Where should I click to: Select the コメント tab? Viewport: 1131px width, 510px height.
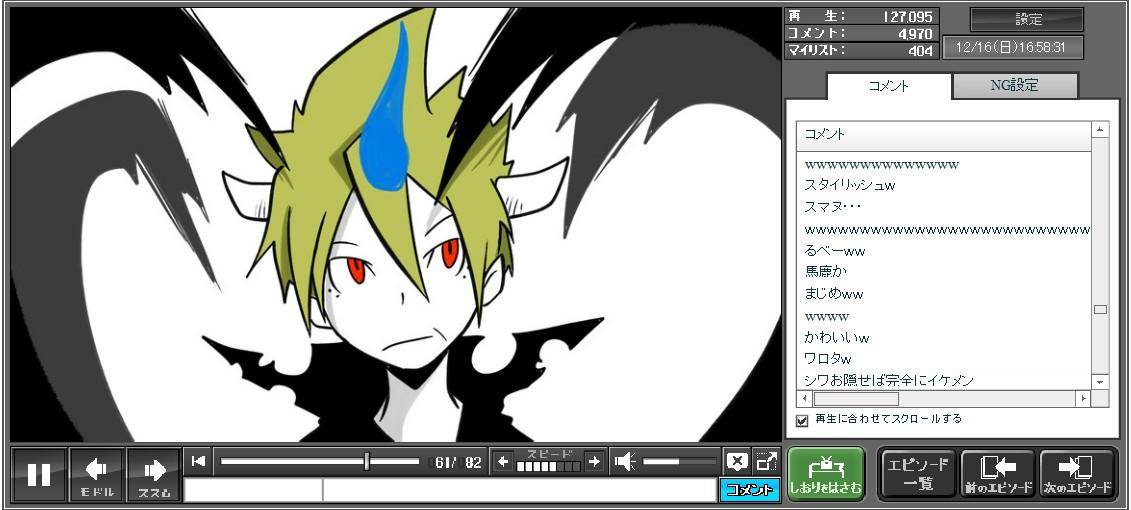888,86
